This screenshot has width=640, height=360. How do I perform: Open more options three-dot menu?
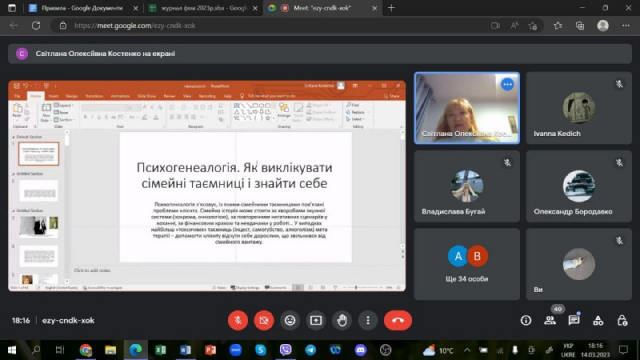tap(368, 320)
